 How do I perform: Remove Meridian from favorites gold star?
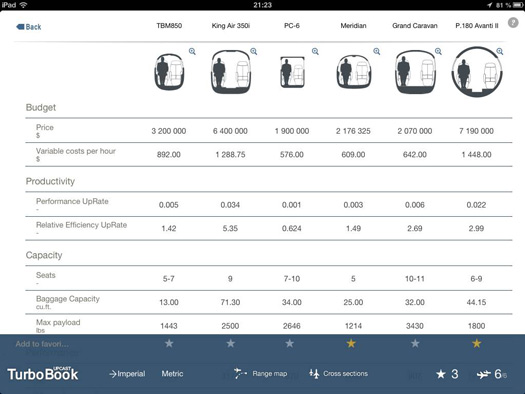point(351,343)
